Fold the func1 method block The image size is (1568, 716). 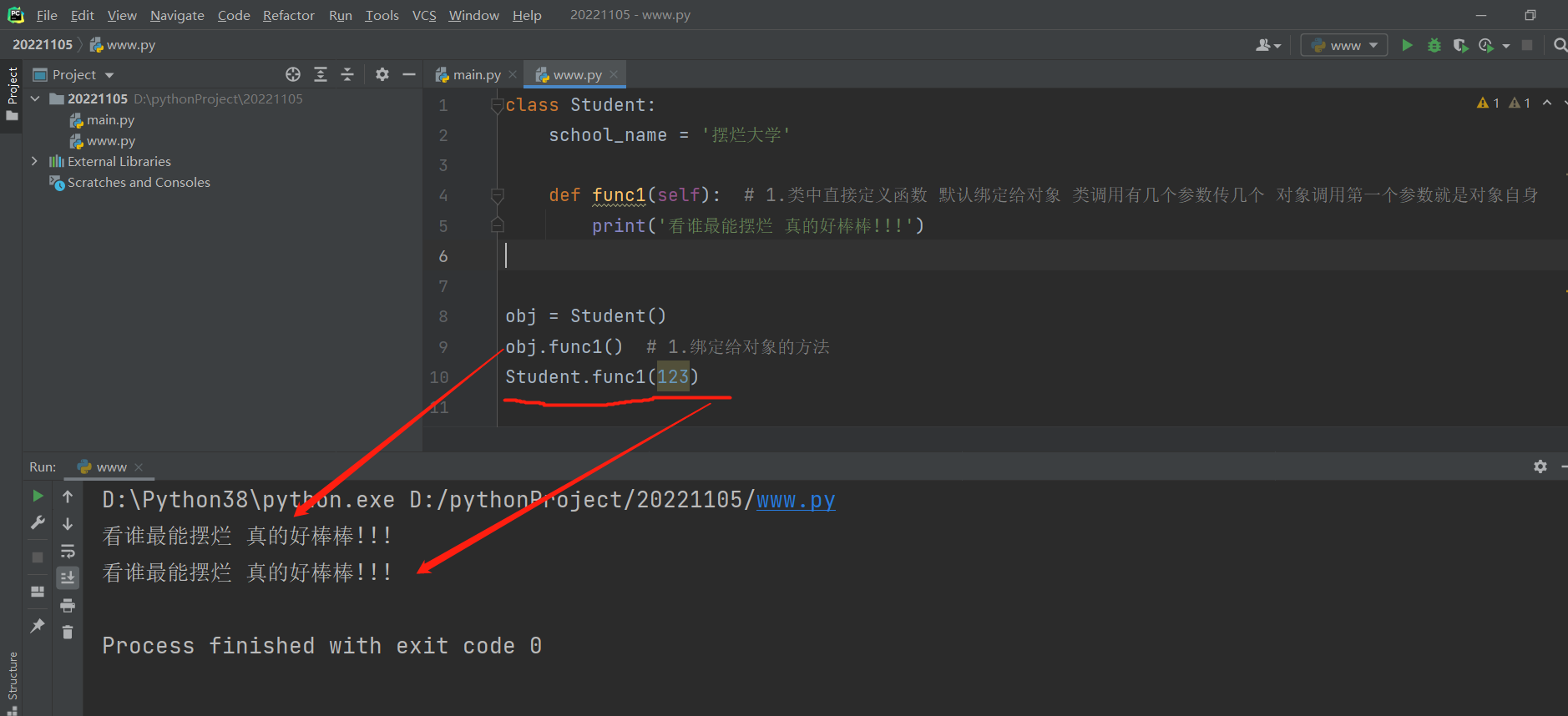(x=498, y=195)
